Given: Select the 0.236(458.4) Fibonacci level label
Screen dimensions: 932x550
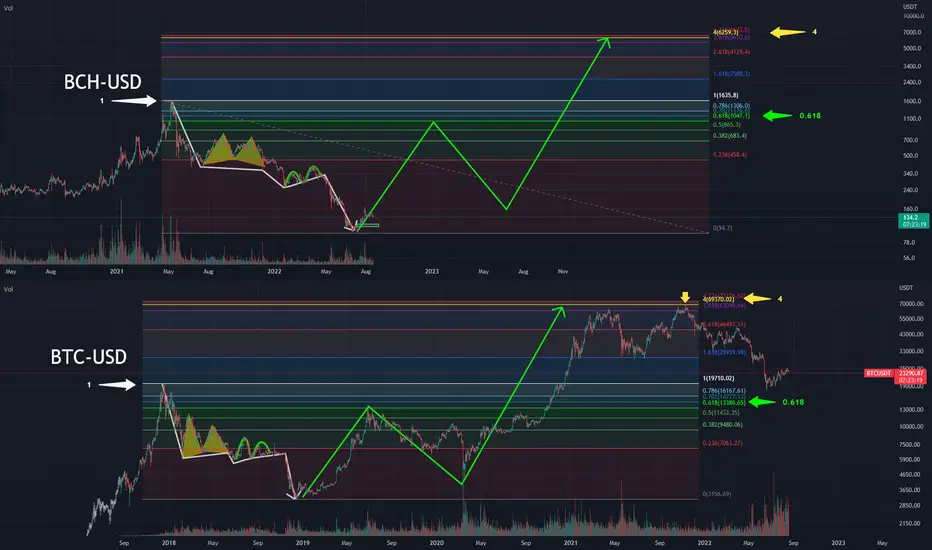Looking at the screenshot, I should tap(729, 155).
